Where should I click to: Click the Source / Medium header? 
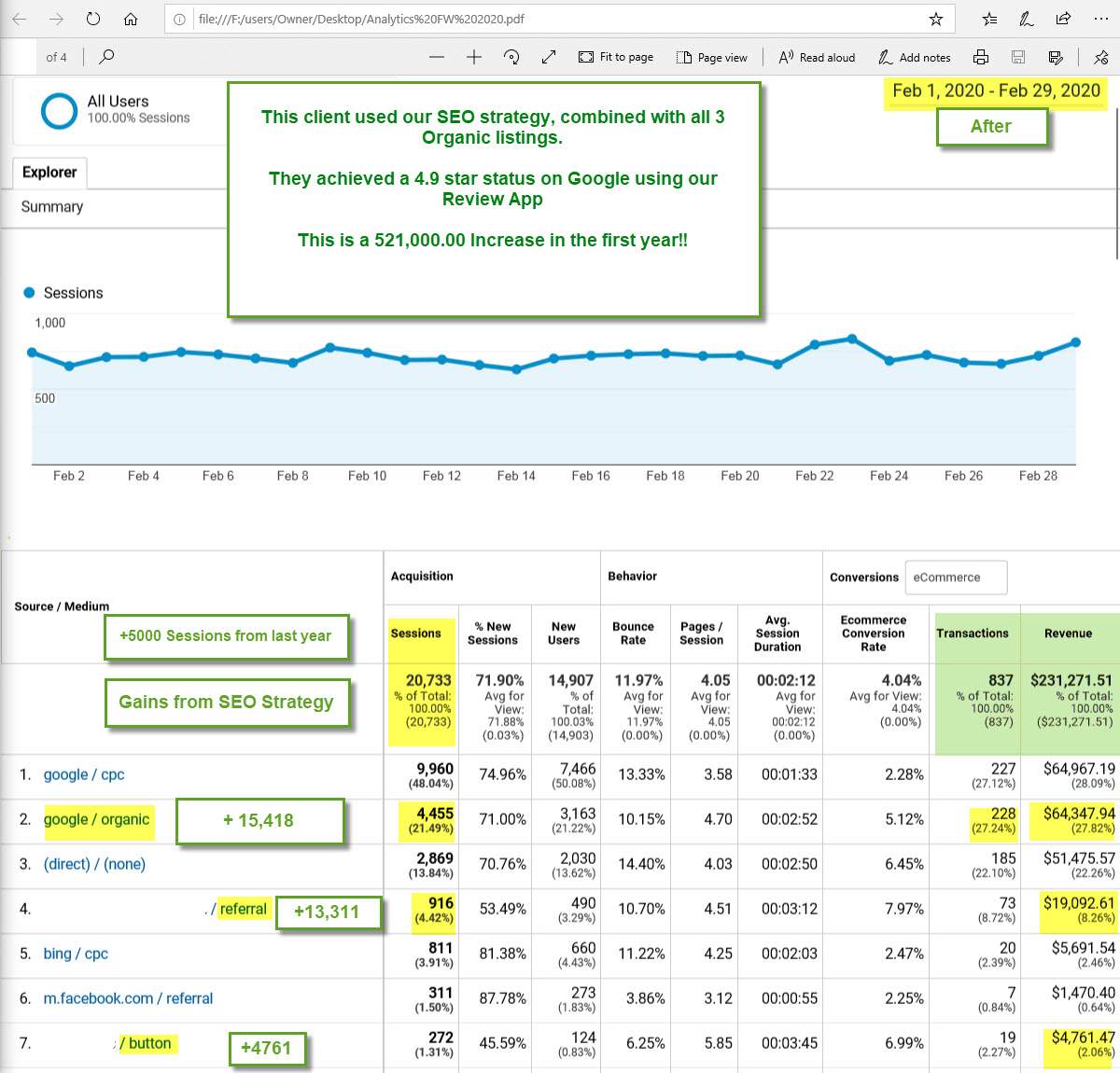(62, 606)
